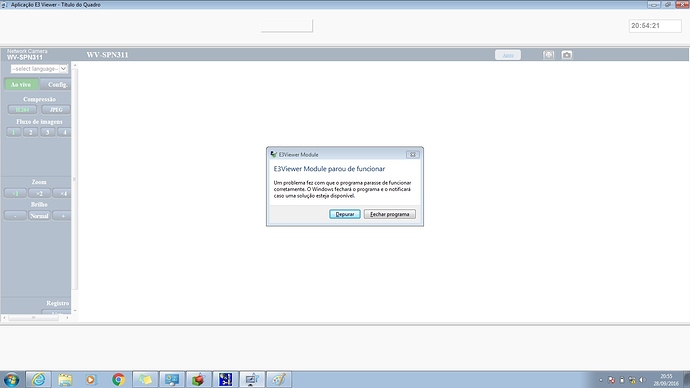The height and width of the screenshot is (388, 690).
Task: Show hidden system tray icons arrow
Action: 601,380
